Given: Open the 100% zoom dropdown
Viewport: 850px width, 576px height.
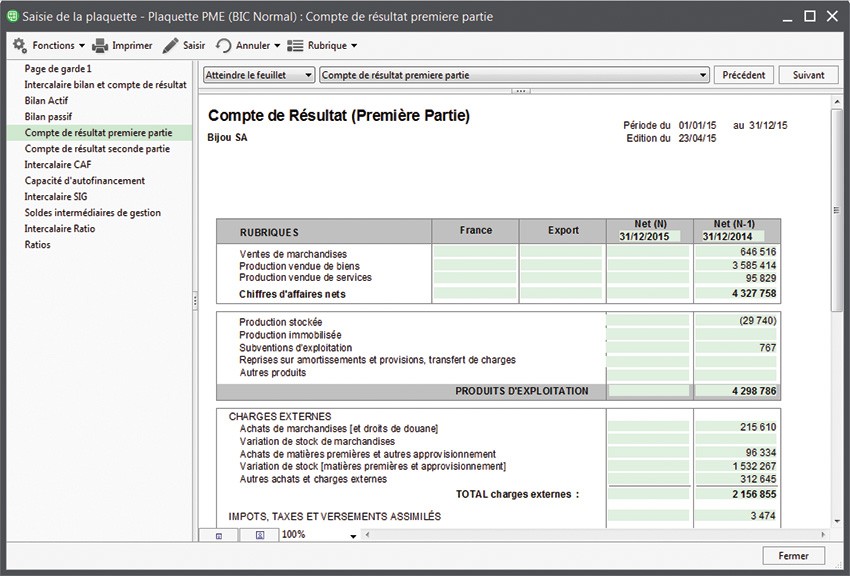Looking at the screenshot, I should [x=352, y=536].
